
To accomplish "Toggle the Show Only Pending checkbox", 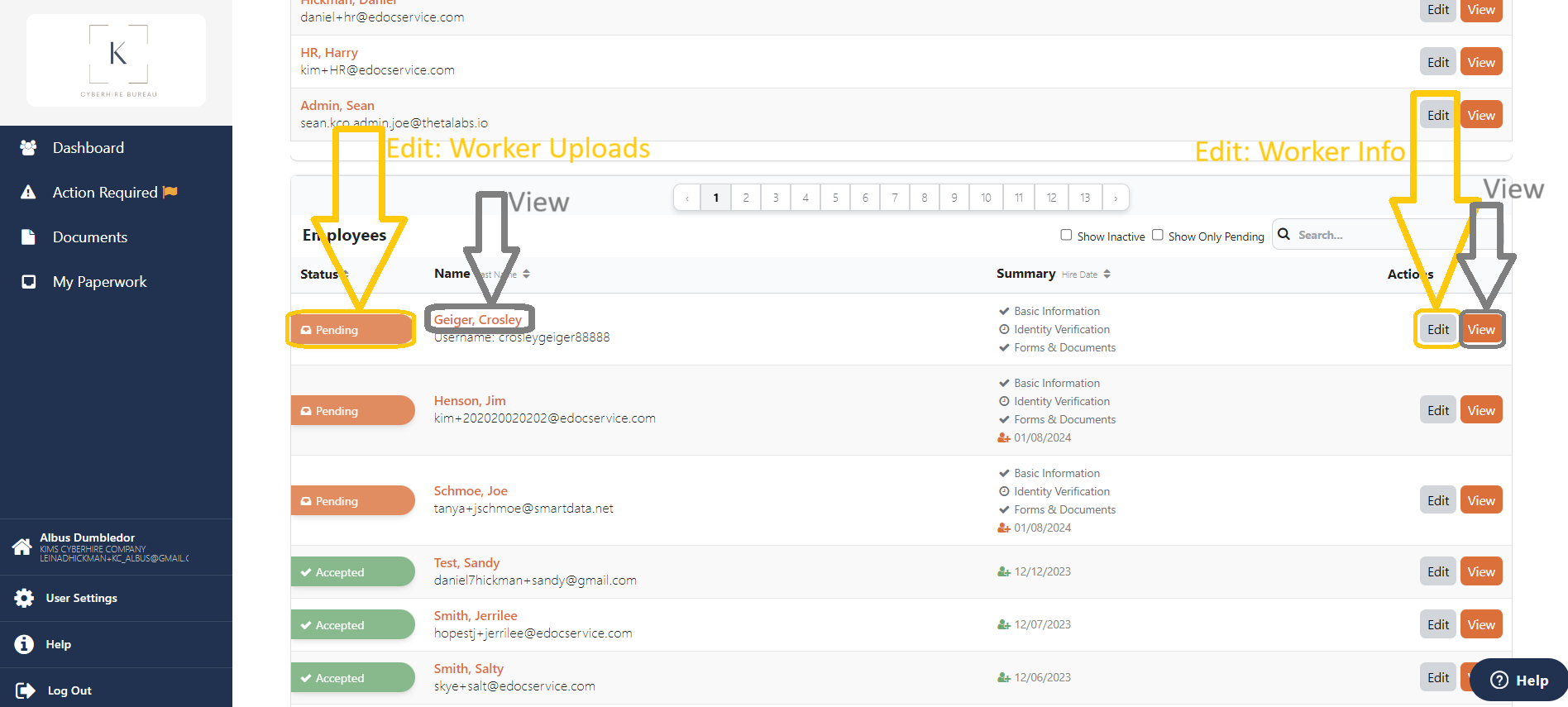I will (x=1158, y=235).
